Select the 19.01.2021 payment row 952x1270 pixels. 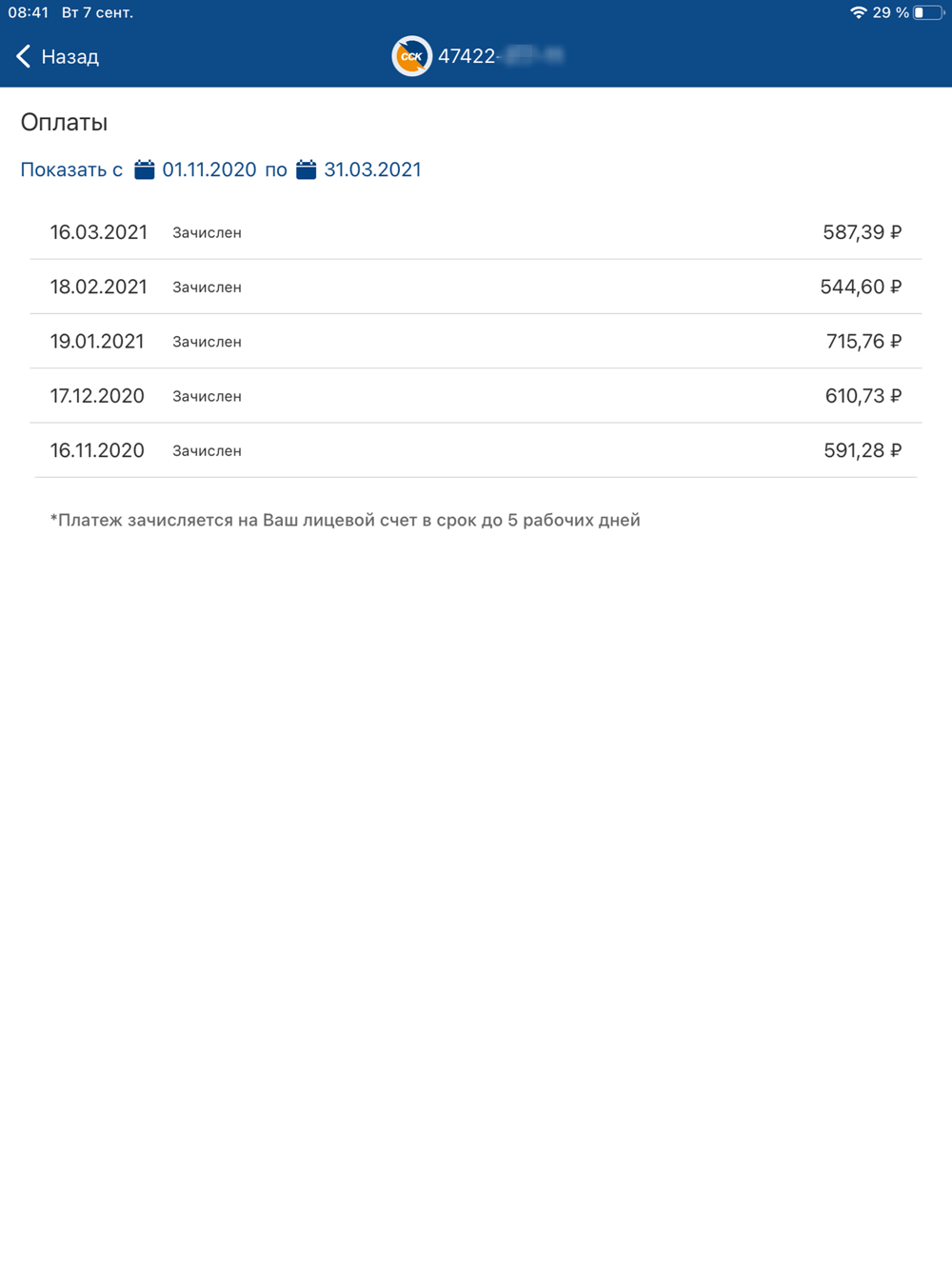click(x=476, y=341)
